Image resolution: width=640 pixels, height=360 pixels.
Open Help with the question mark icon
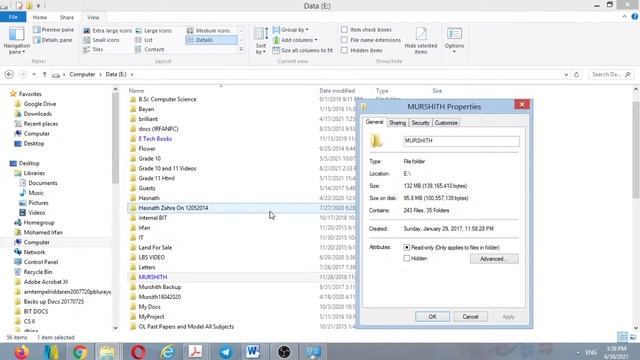pyautogui.click(x=634, y=17)
